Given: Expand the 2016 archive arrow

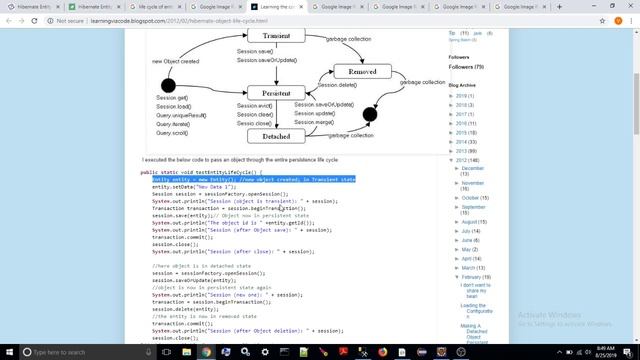Looking at the screenshot, I should [451, 124].
